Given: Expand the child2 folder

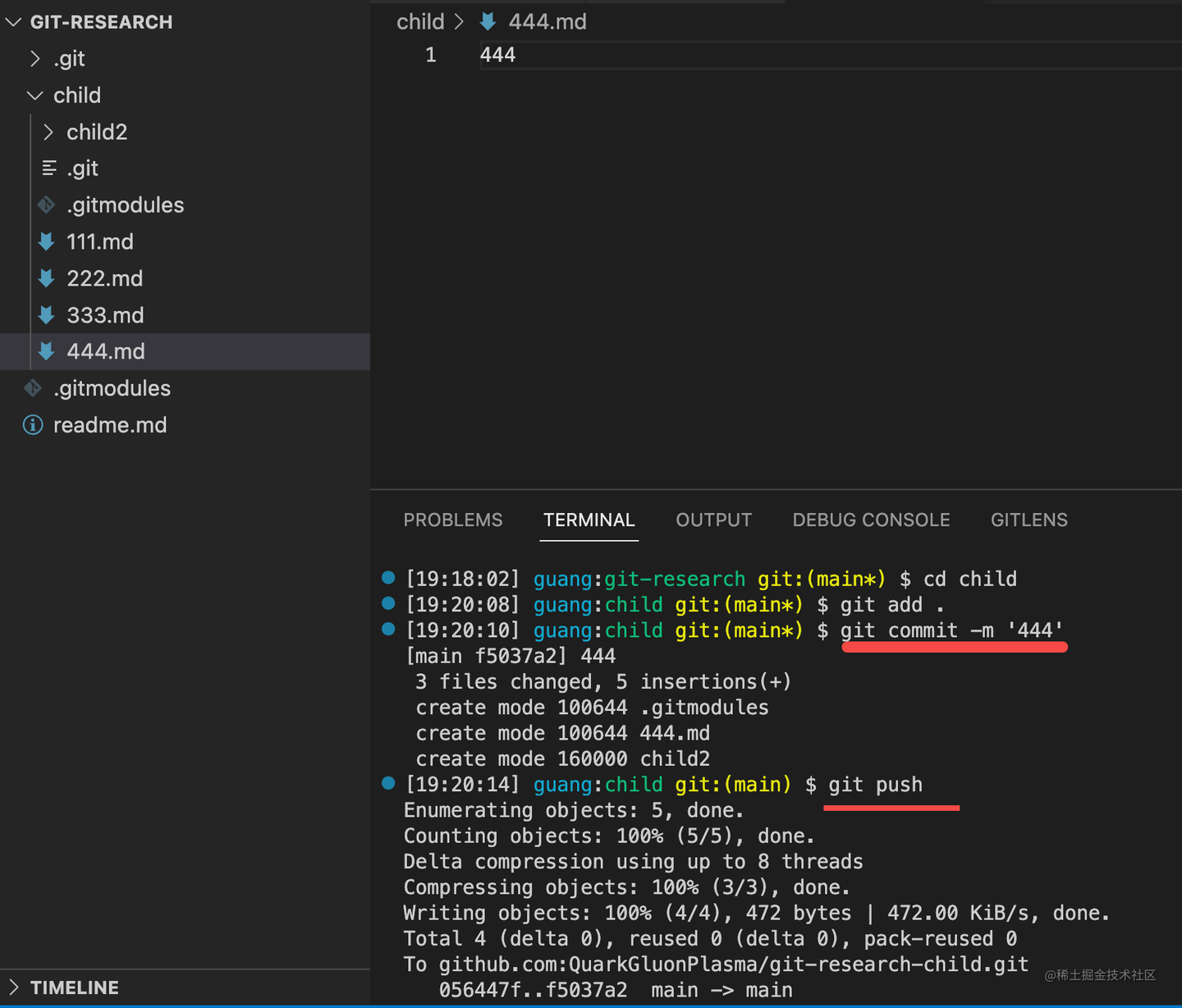Looking at the screenshot, I should (x=47, y=131).
